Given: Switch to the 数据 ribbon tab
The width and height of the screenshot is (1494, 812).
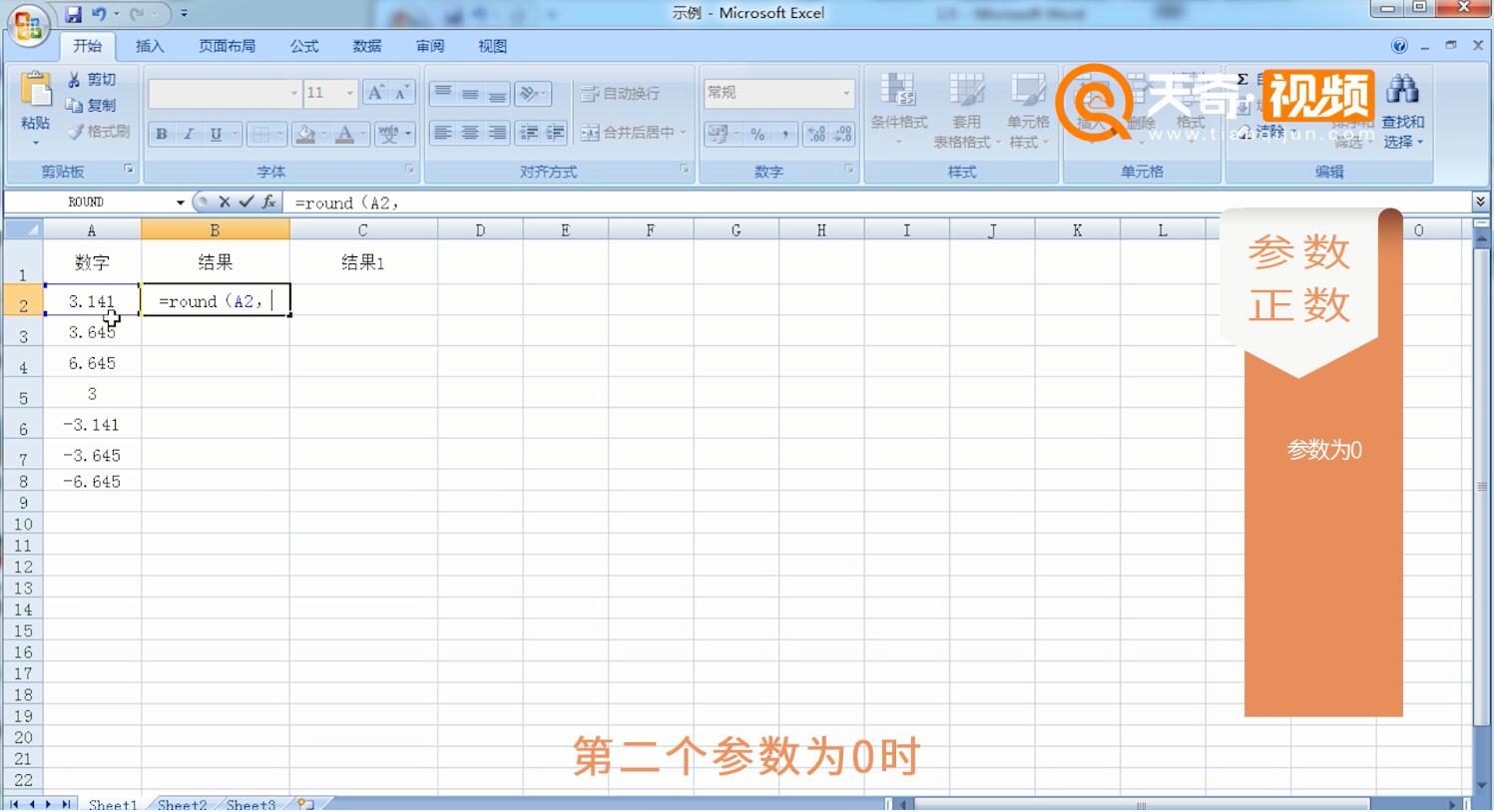Looking at the screenshot, I should [367, 46].
